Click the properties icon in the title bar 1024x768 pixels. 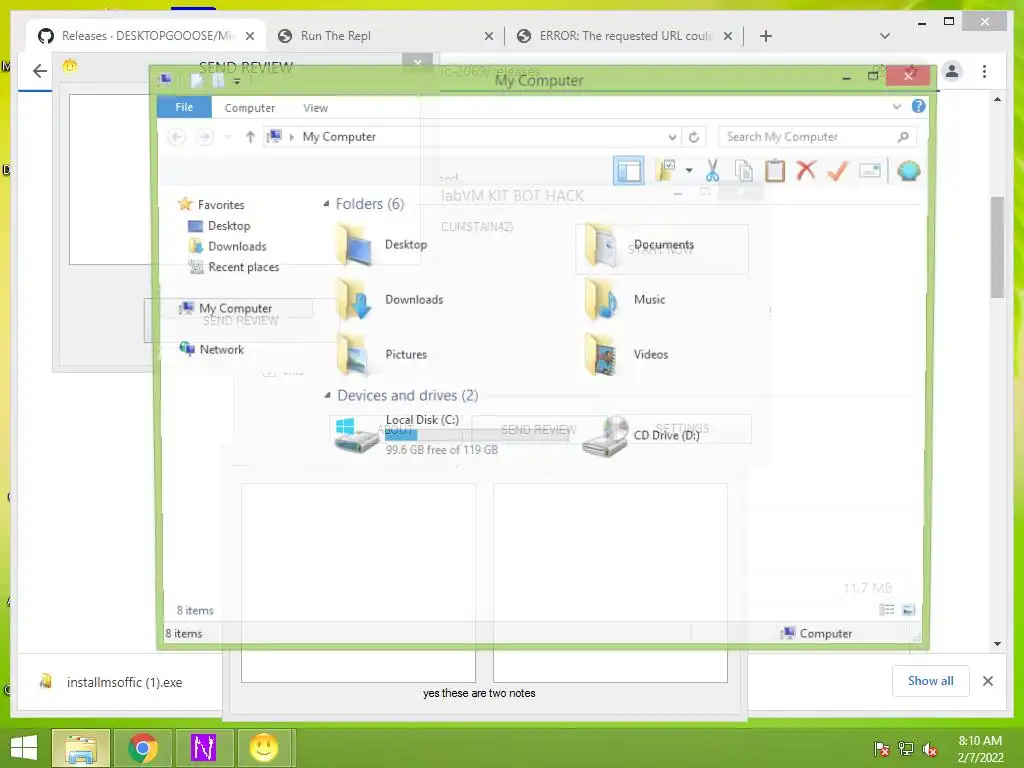[x=197, y=80]
